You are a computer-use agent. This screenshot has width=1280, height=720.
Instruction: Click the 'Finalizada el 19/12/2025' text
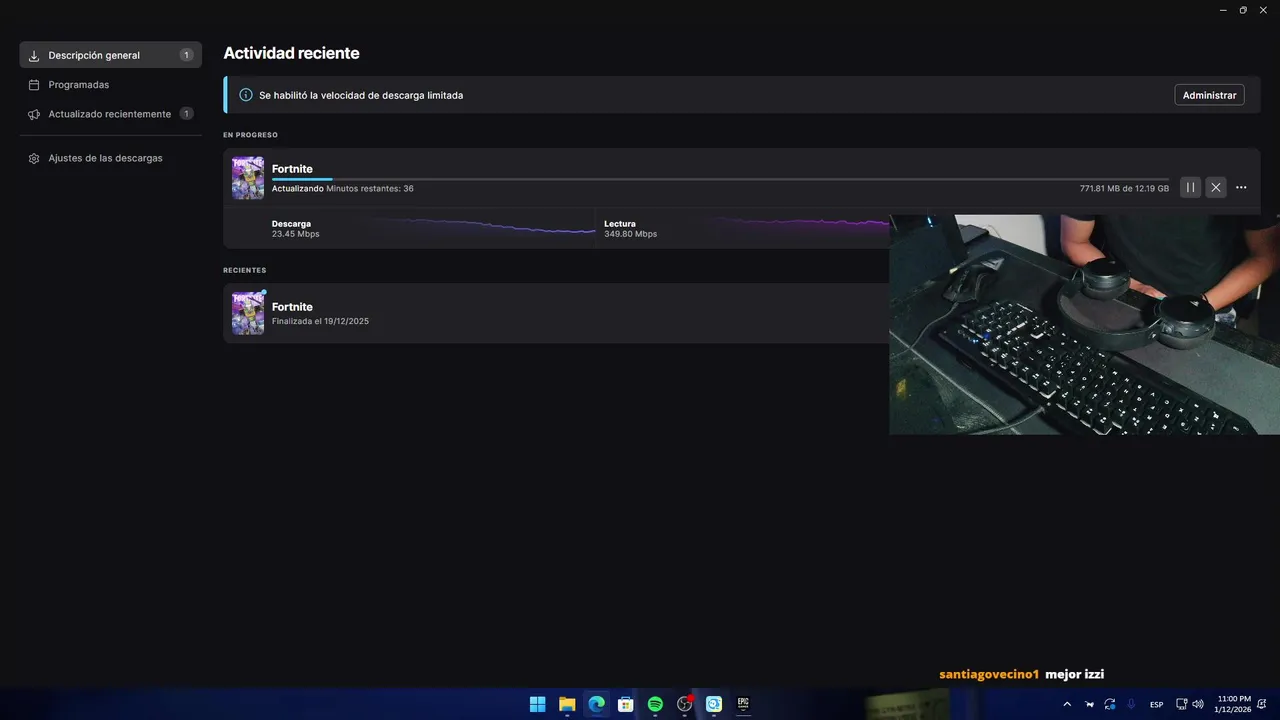tap(320, 321)
